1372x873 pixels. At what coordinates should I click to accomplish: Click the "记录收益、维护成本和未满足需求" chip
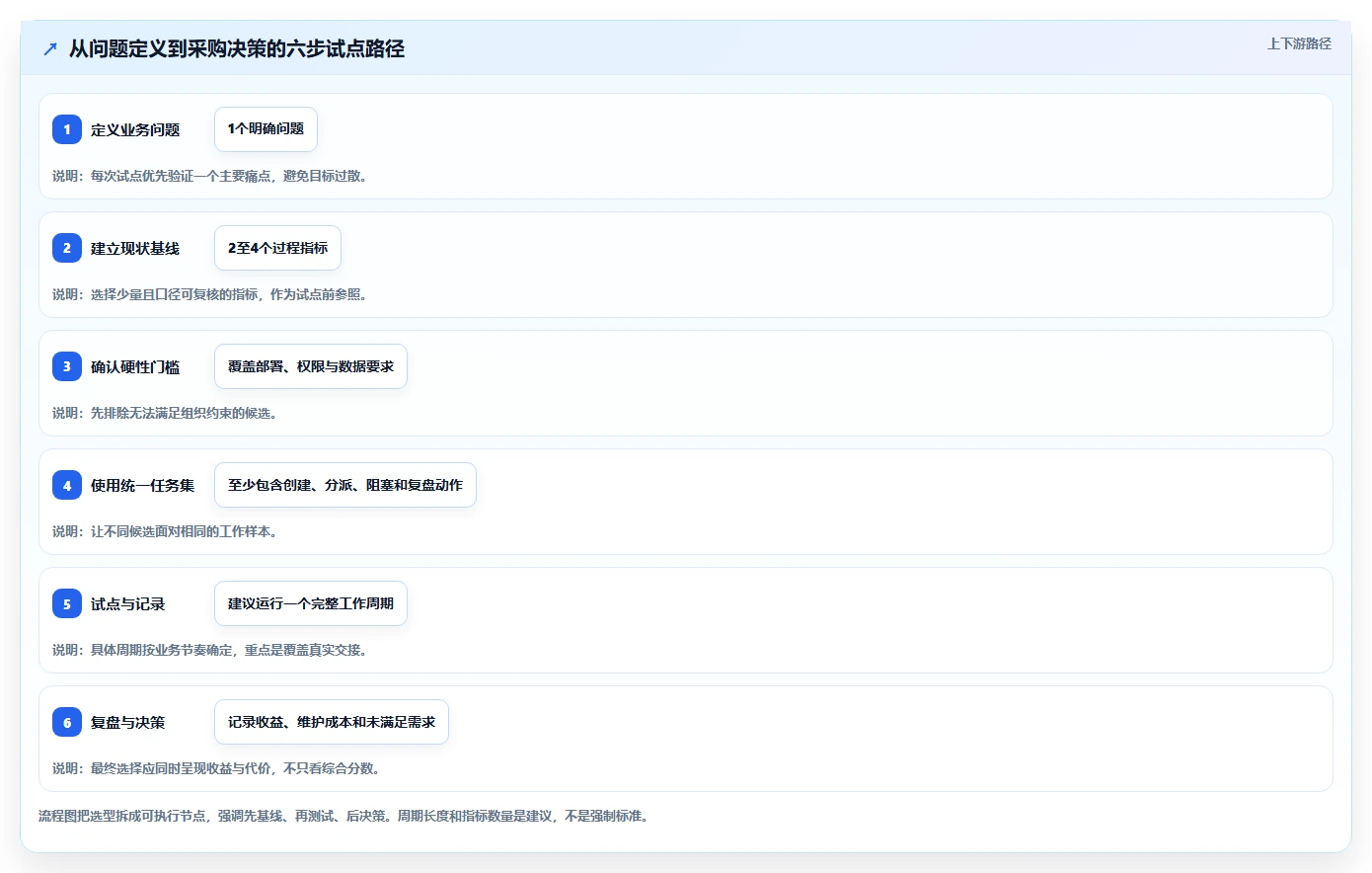[x=332, y=722]
